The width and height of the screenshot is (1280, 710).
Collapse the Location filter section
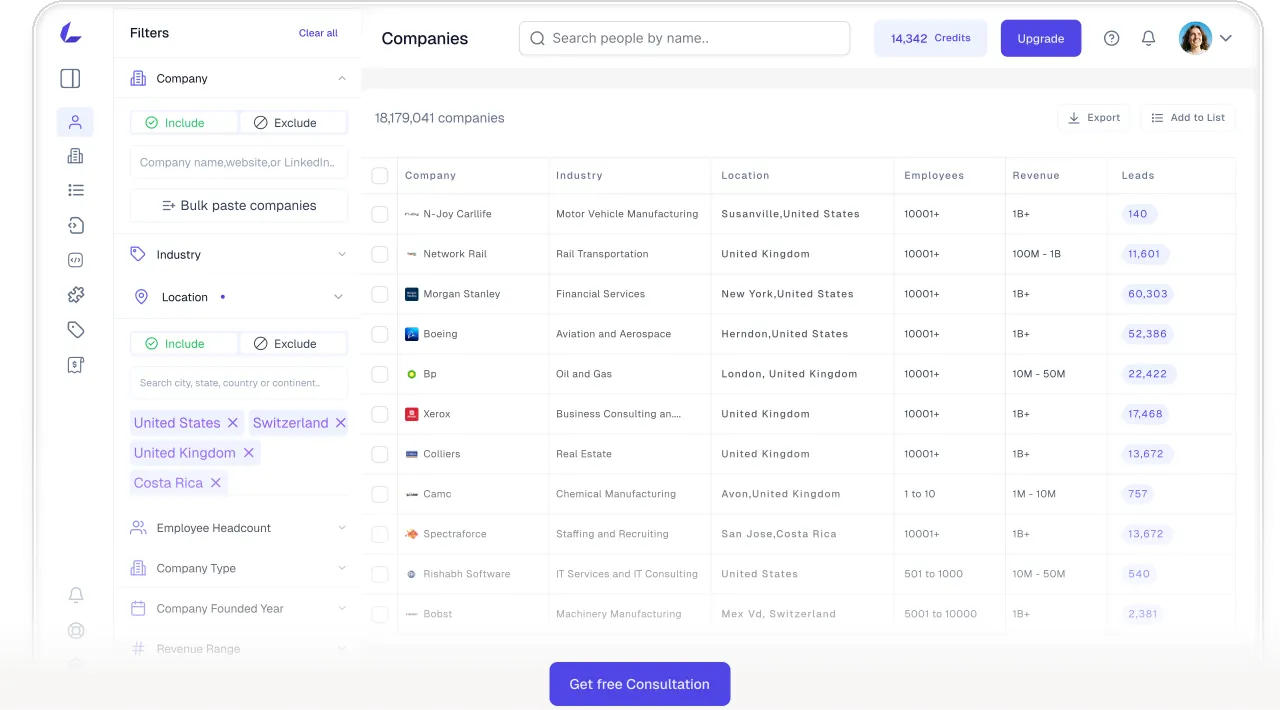tap(338, 297)
